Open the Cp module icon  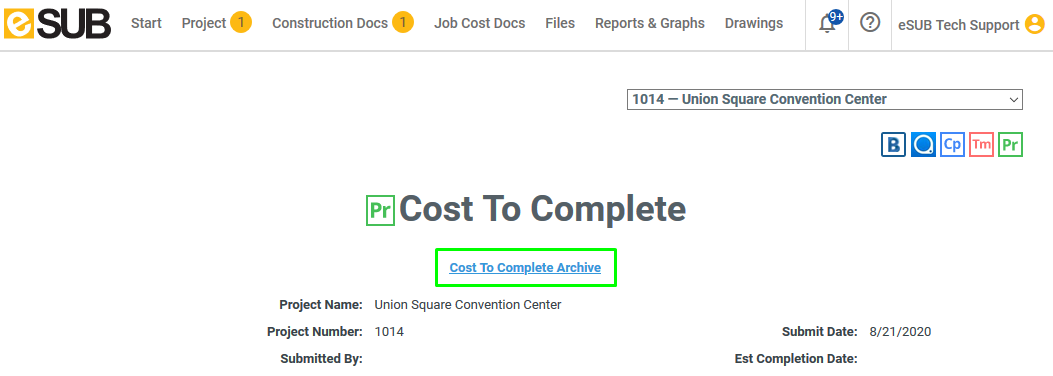pyautogui.click(x=952, y=144)
